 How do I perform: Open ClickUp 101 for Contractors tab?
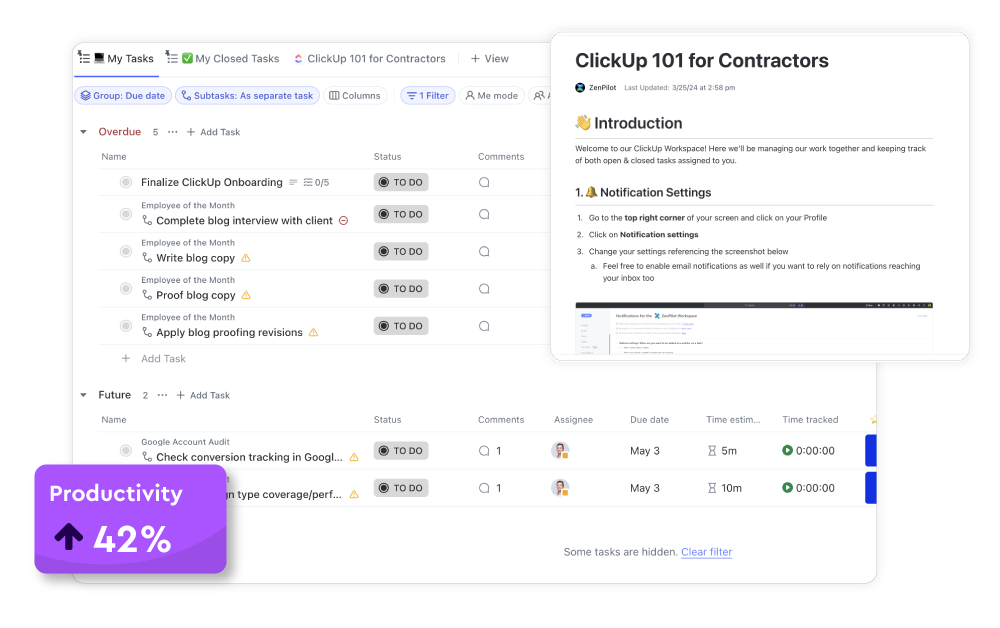pos(369,59)
